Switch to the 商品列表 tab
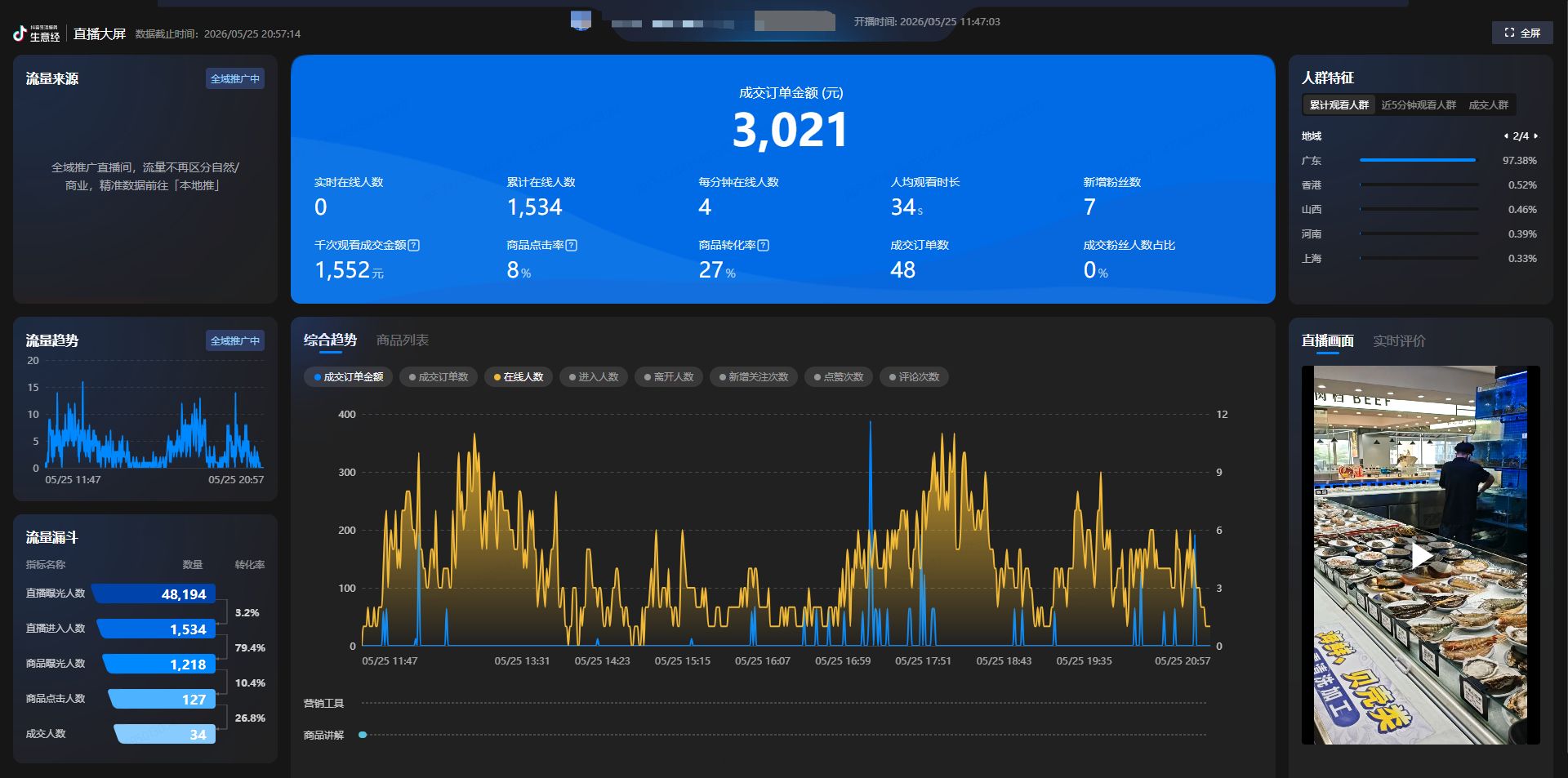 click(403, 340)
